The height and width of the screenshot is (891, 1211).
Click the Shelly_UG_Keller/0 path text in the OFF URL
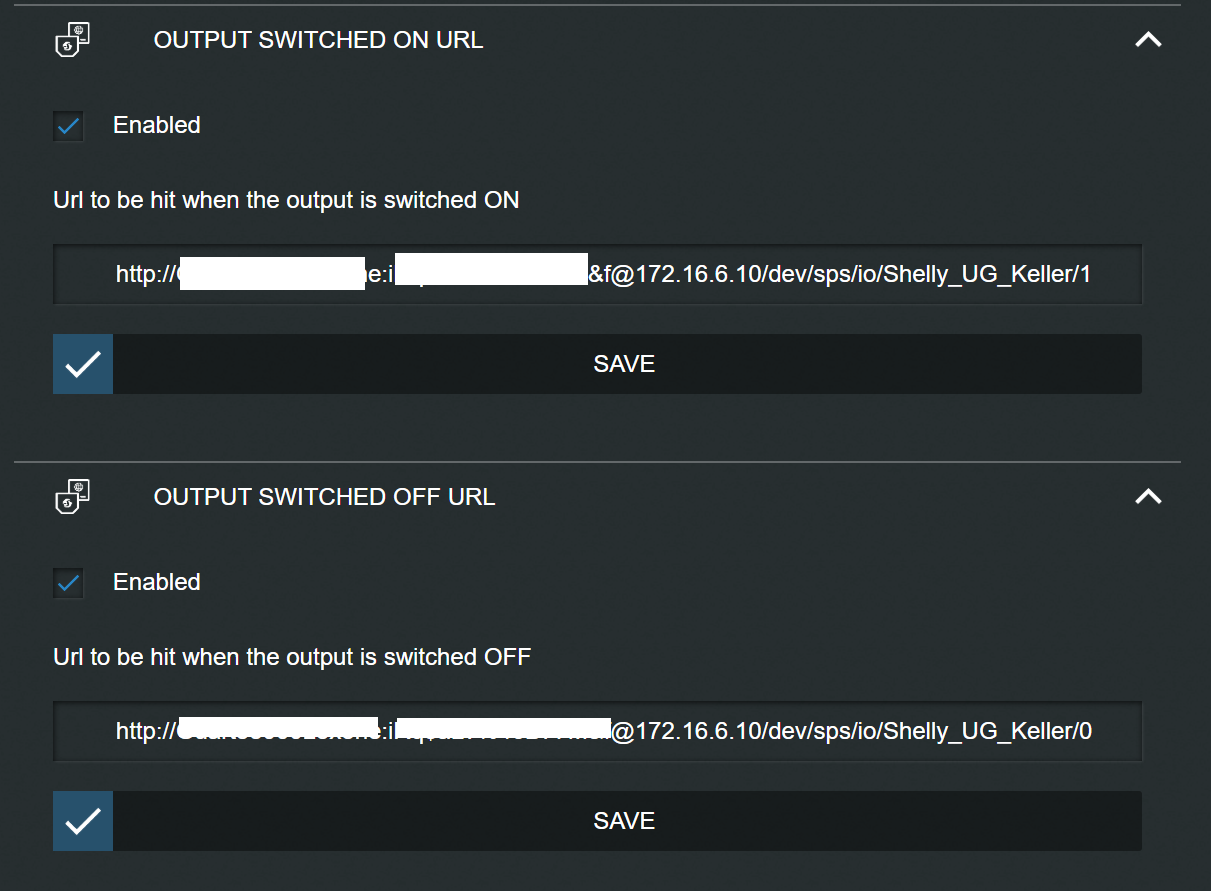[986, 731]
